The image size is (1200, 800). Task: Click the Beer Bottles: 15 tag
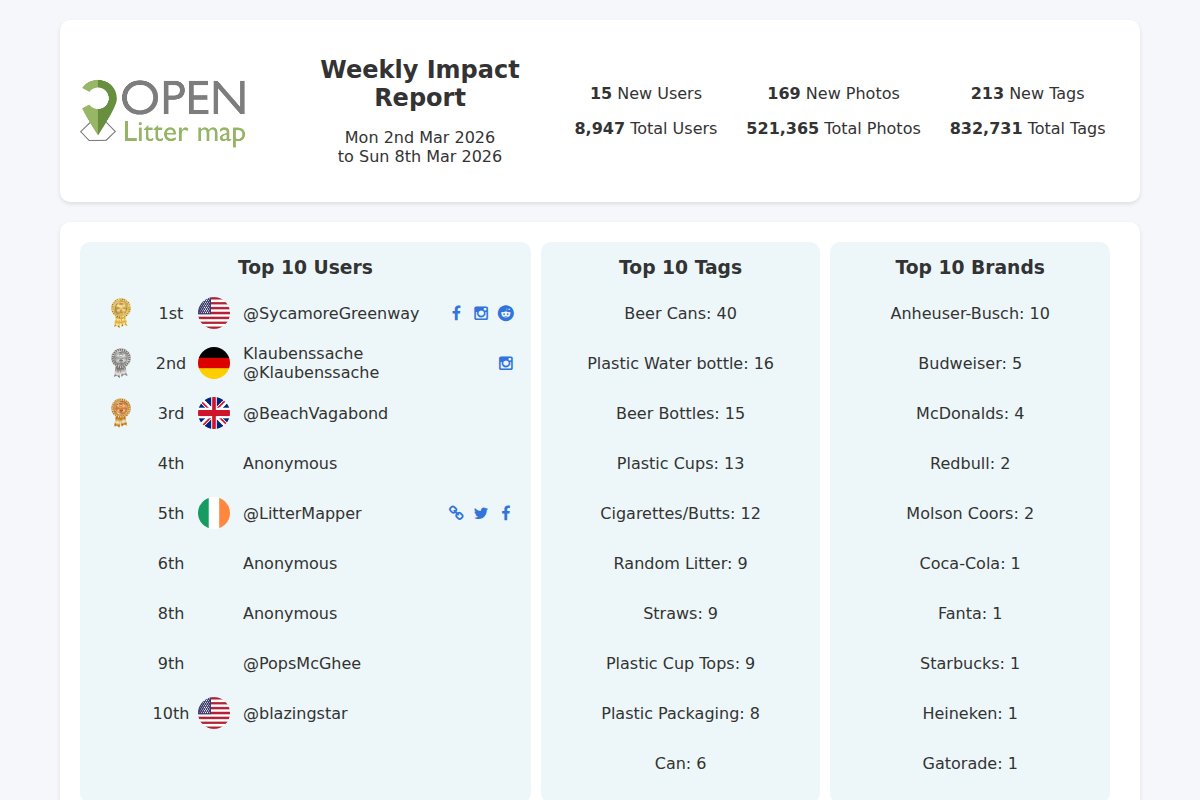tap(680, 413)
